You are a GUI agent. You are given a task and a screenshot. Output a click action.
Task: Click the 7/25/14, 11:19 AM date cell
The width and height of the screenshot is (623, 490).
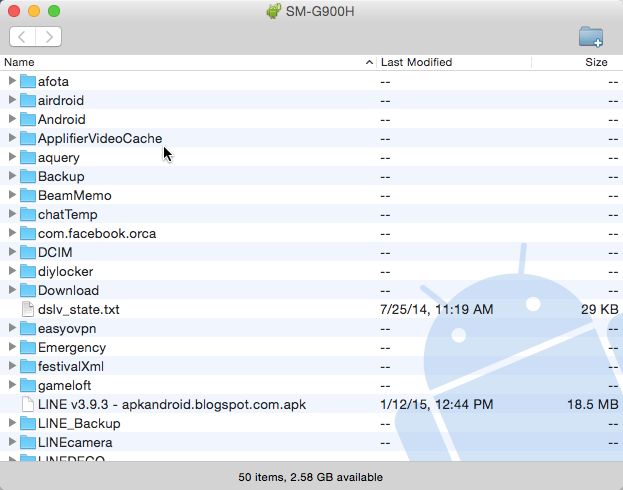pos(437,310)
